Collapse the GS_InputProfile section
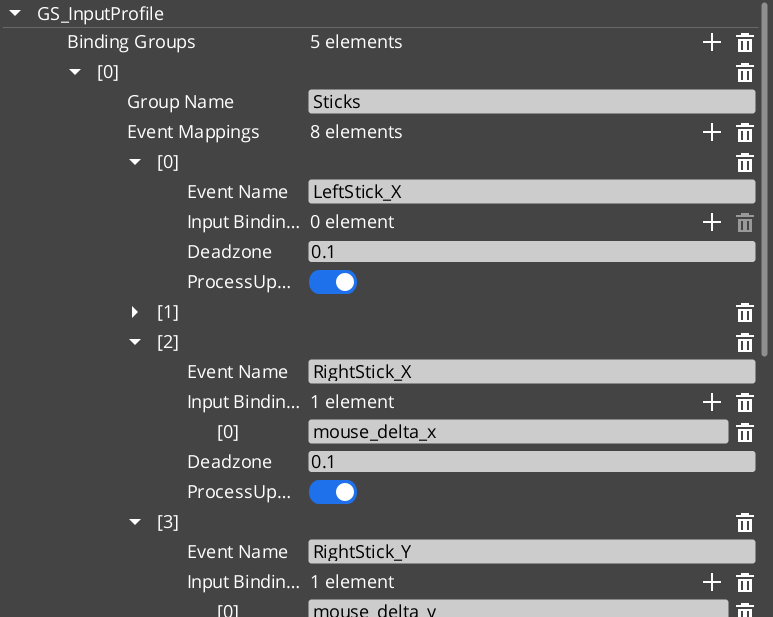 point(15,14)
